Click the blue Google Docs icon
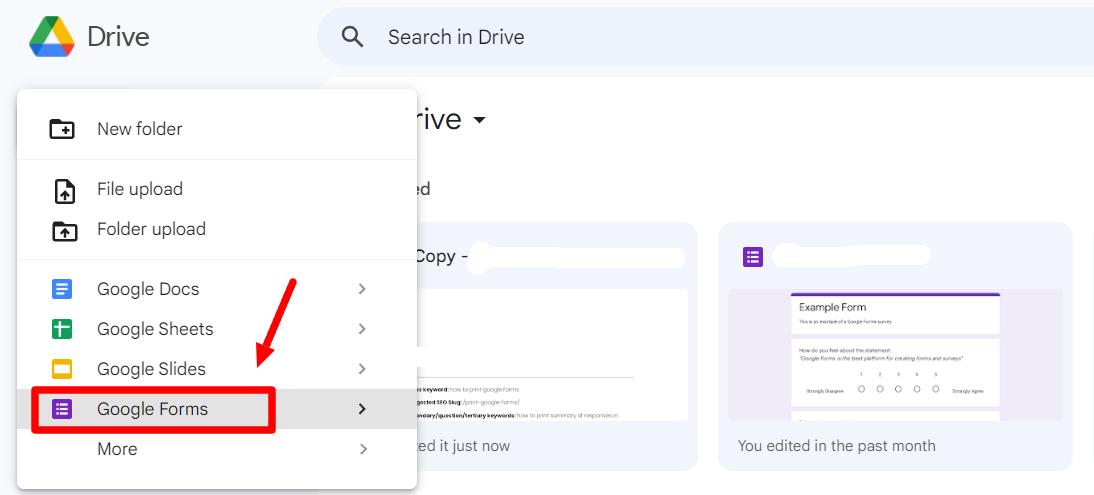The image size is (1094, 495). (x=62, y=289)
